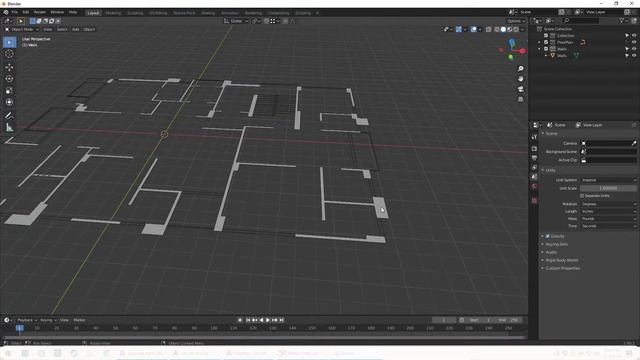
Task: Open the Window menu
Action: coord(57,12)
